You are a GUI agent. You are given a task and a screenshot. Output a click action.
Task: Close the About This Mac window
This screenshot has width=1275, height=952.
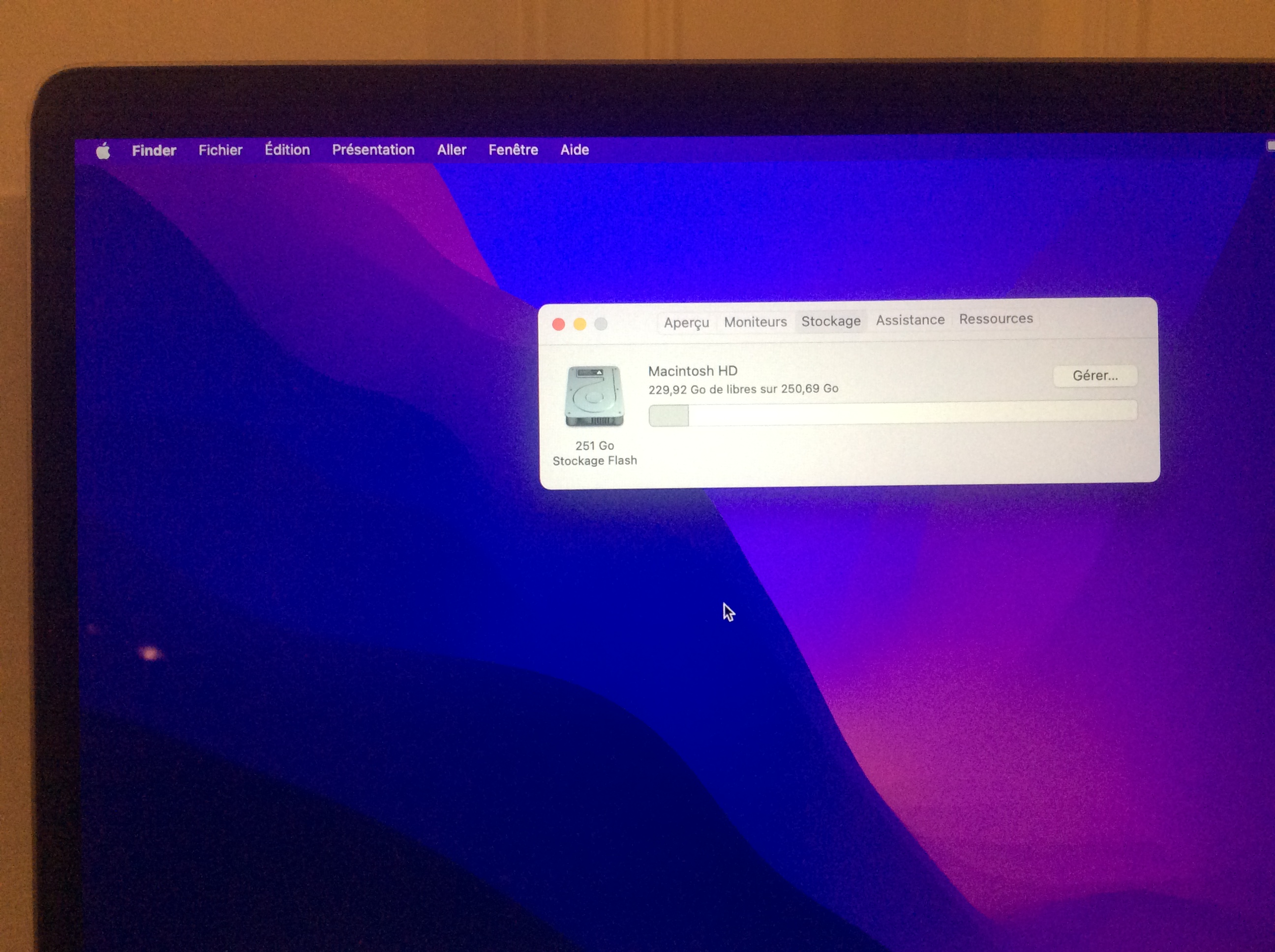point(558,325)
